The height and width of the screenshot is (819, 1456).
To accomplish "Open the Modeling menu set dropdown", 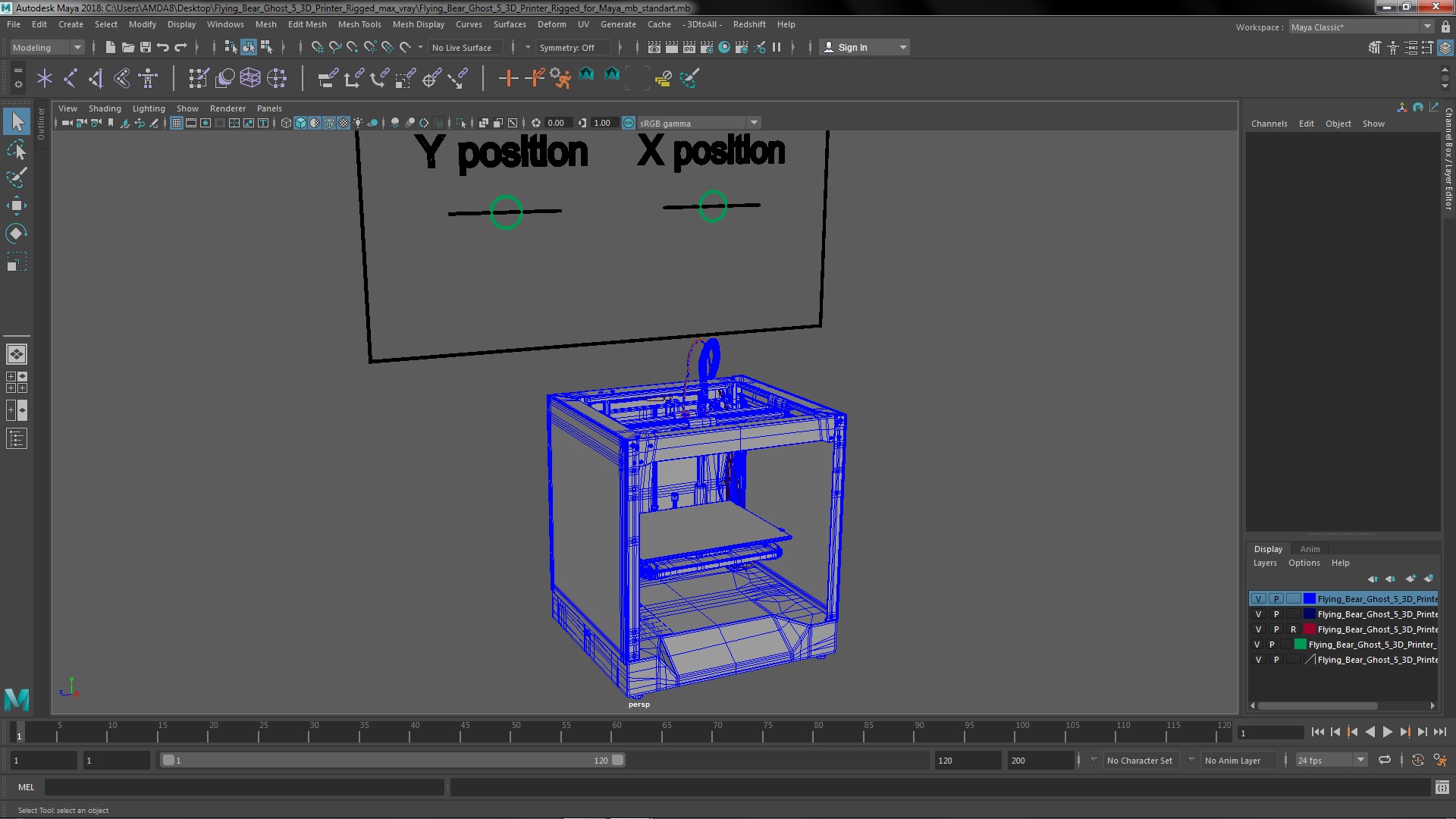I will (46, 47).
